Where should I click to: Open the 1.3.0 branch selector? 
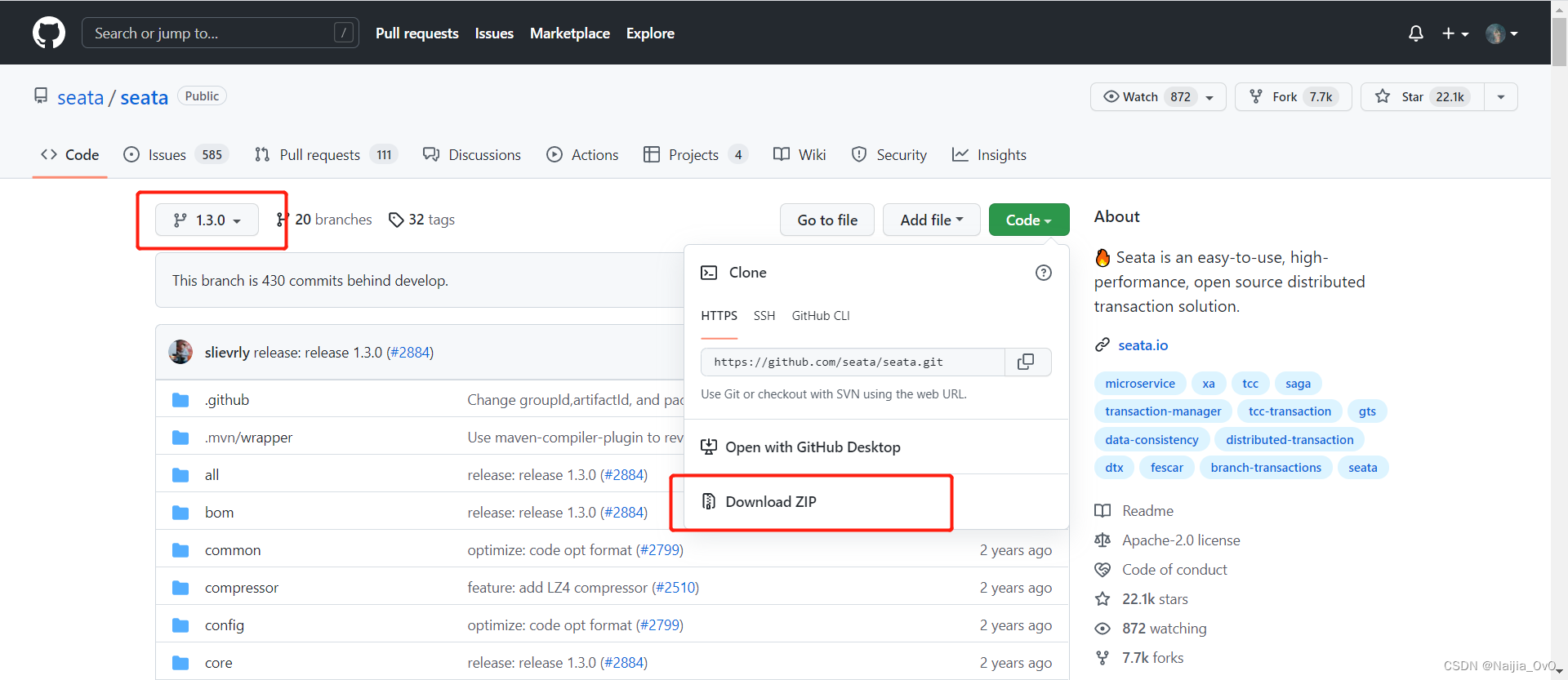[207, 220]
